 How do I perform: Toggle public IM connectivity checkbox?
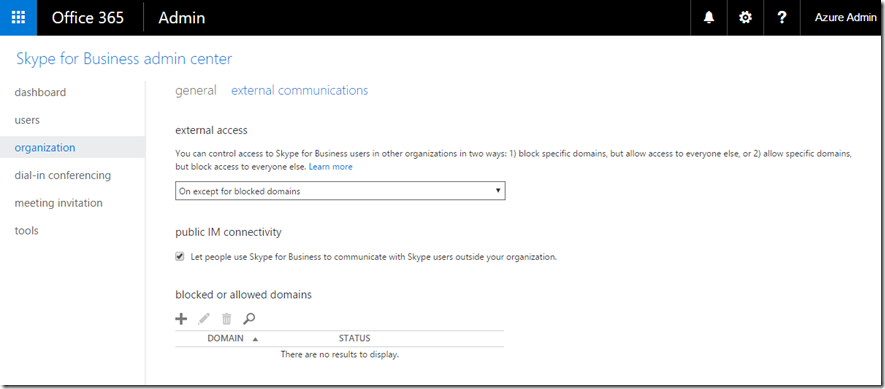[180, 256]
